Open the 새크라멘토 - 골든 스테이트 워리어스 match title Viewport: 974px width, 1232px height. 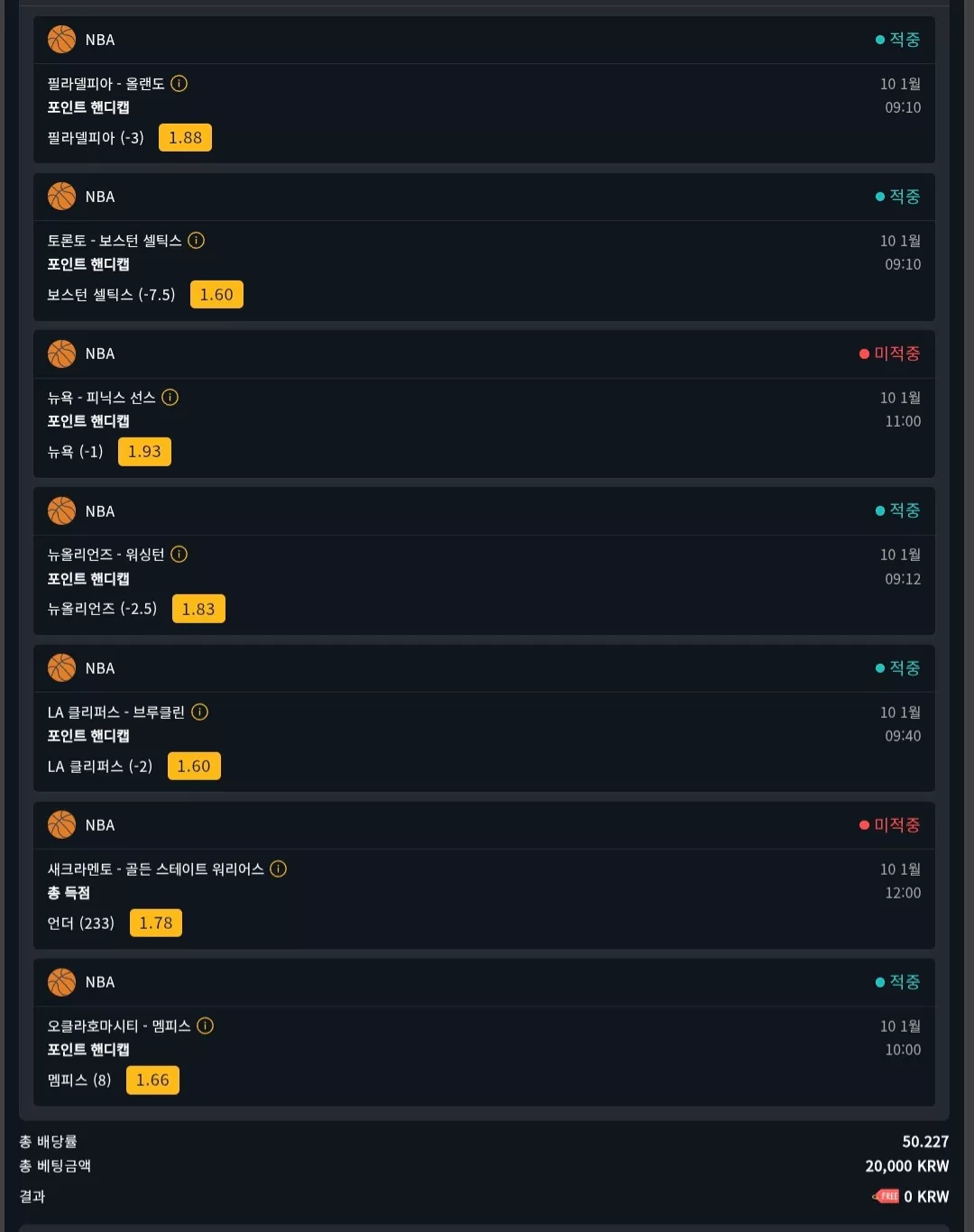pyautogui.click(x=155, y=869)
